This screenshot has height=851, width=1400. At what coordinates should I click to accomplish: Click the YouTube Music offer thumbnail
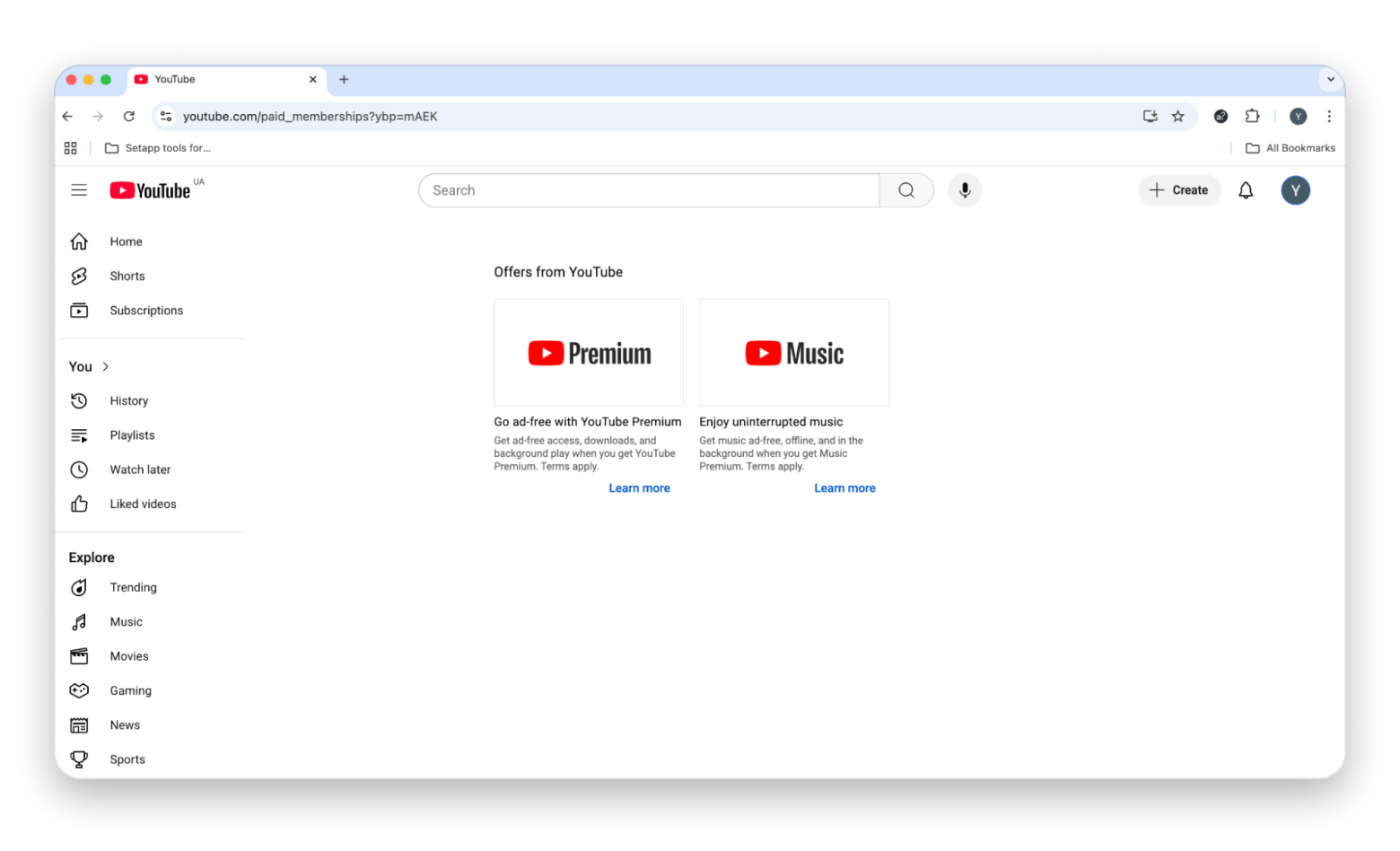tap(794, 353)
